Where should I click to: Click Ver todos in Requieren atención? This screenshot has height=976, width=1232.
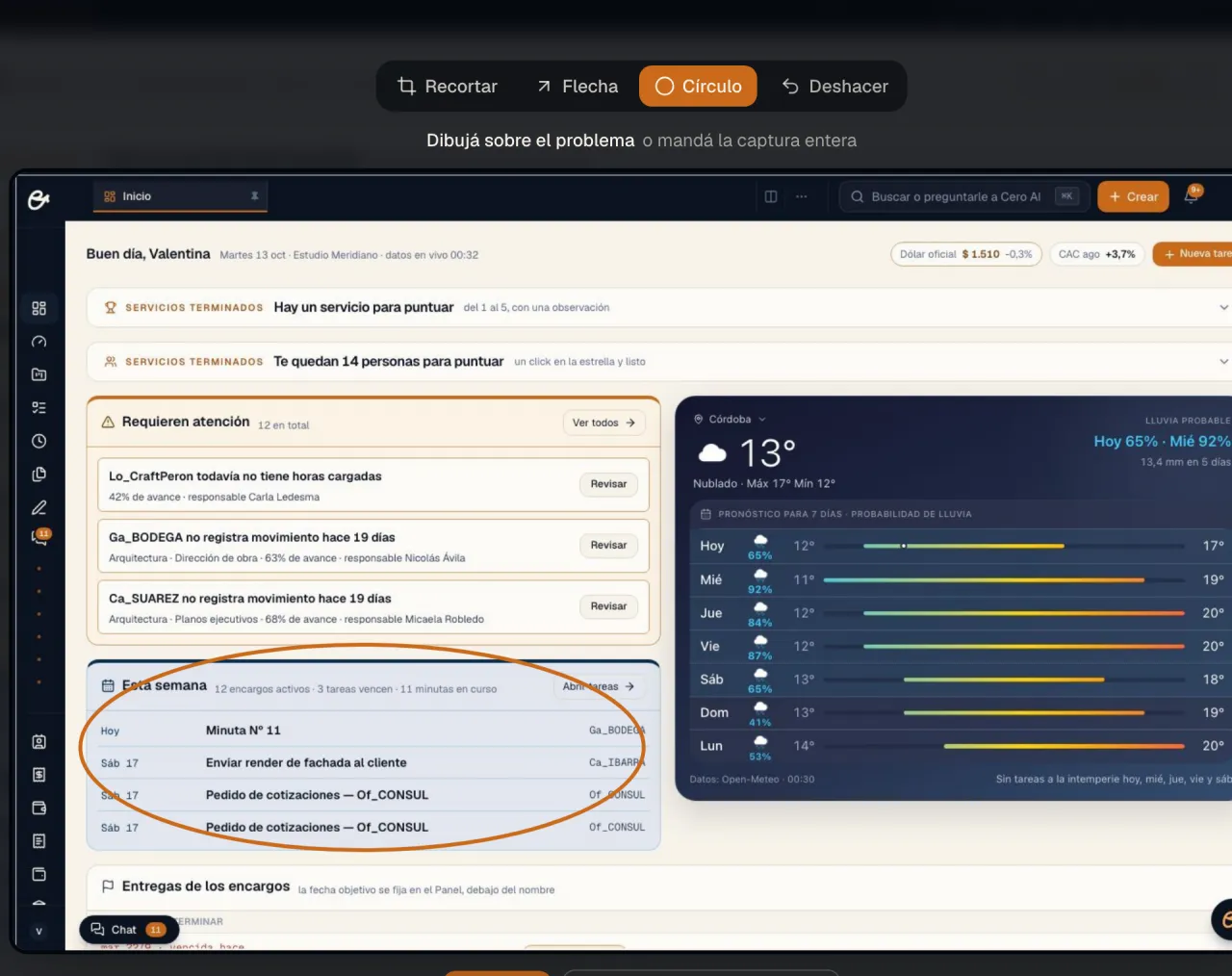pyautogui.click(x=603, y=423)
